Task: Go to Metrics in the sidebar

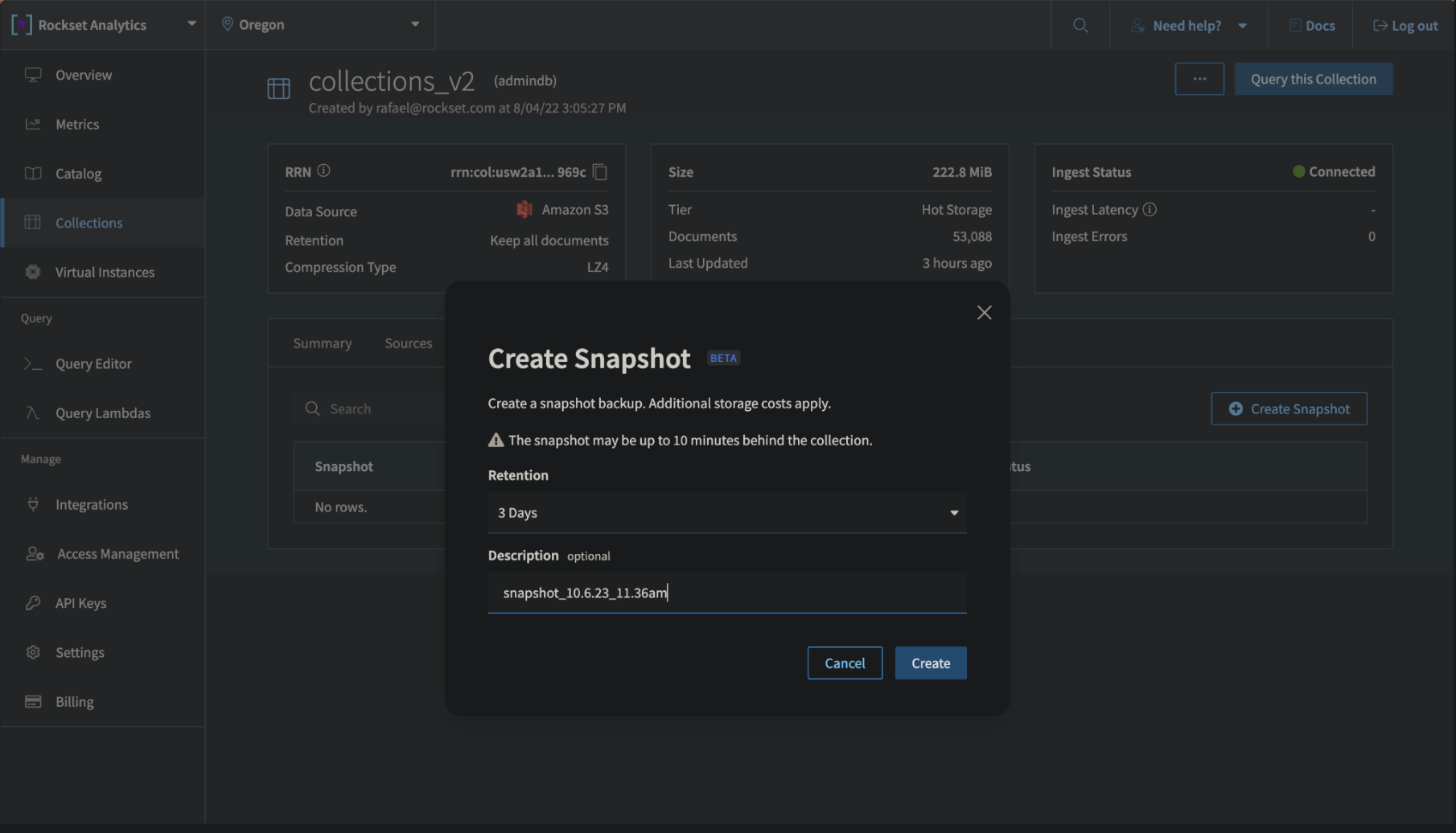Action: 103,124
